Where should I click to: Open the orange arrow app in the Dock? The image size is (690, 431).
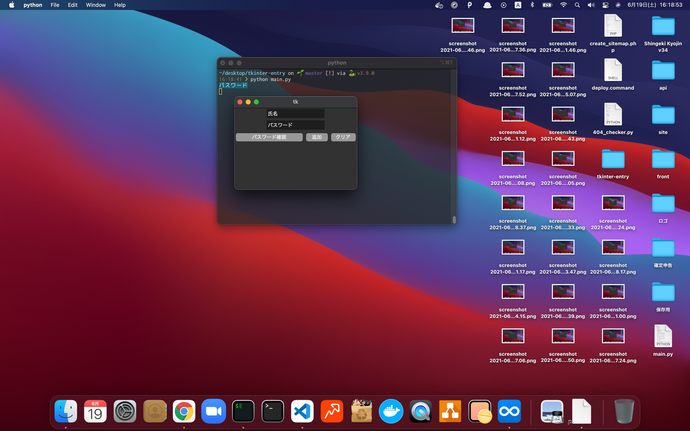[x=332, y=411]
